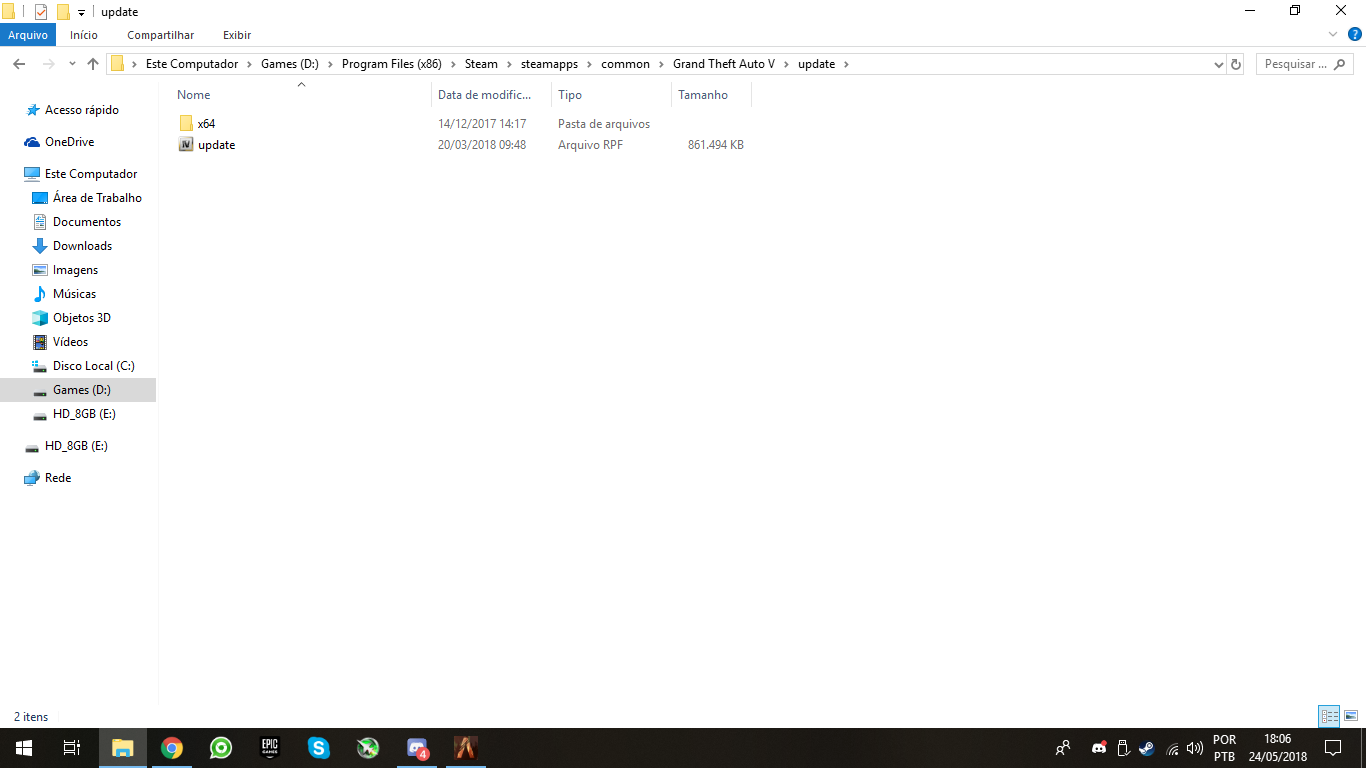Open the Action Center notifications icon
The height and width of the screenshot is (768, 1366).
1332,748
